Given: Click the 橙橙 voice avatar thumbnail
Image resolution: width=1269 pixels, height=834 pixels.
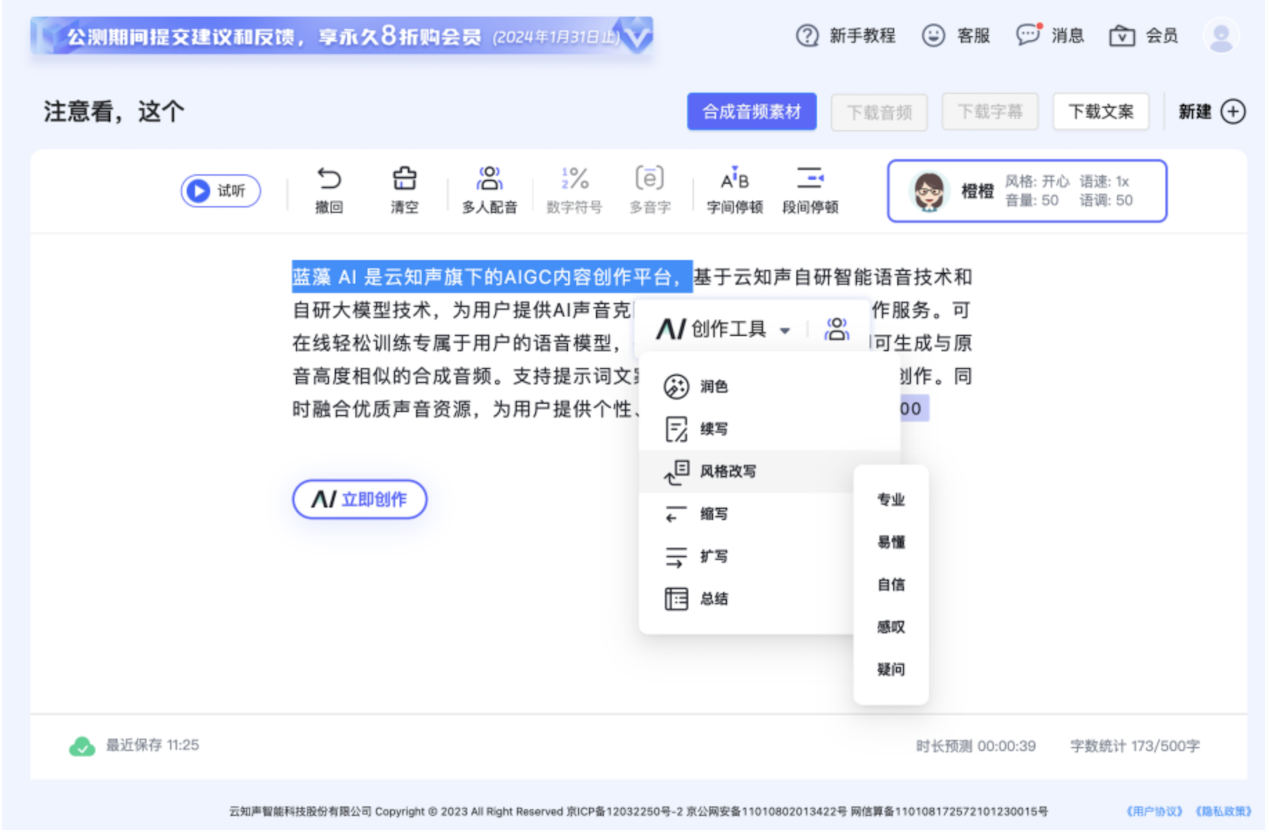Looking at the screenshot, I should click(929, 191).
